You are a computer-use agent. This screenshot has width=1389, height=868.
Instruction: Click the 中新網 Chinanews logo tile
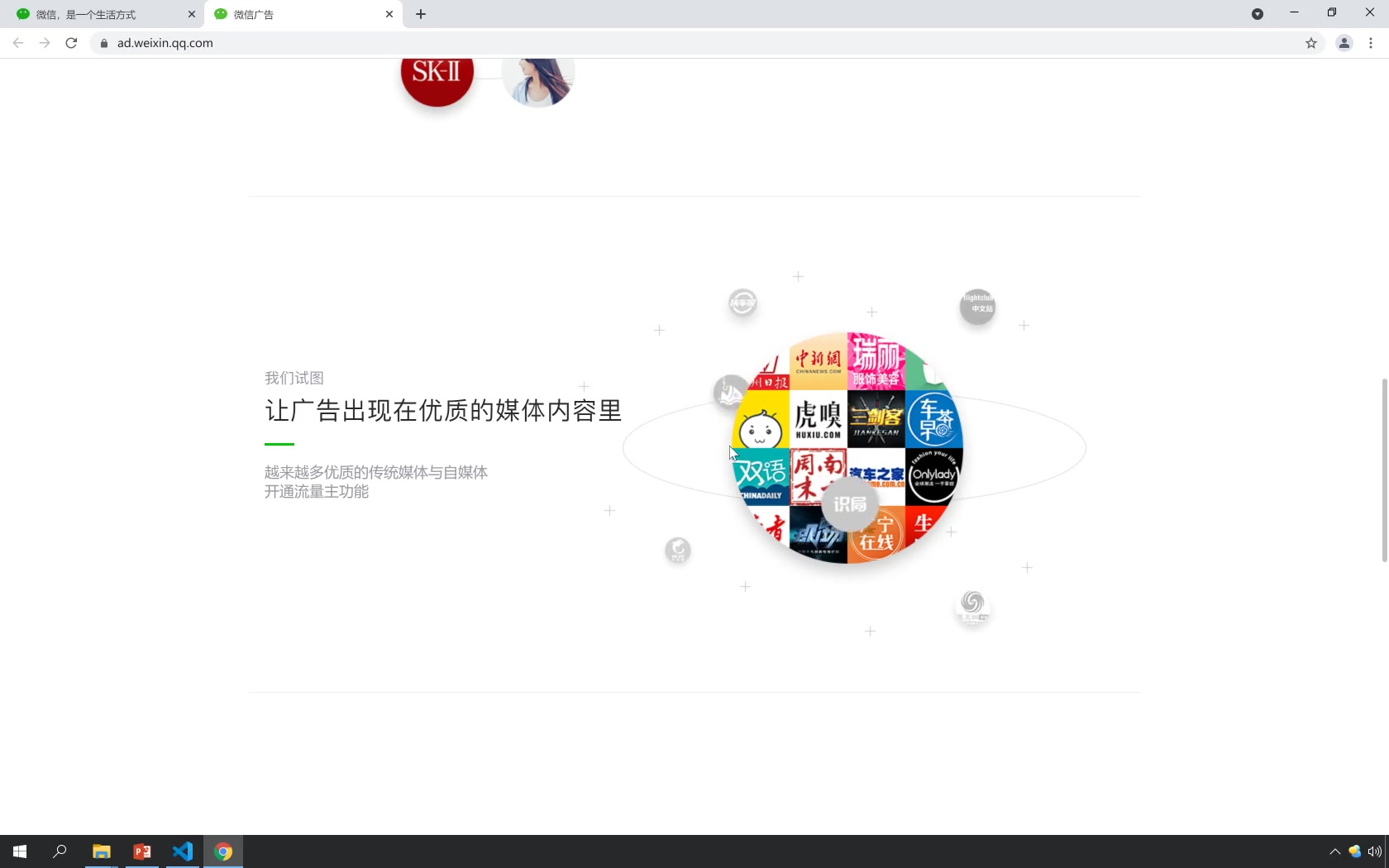tap(819, 360)
